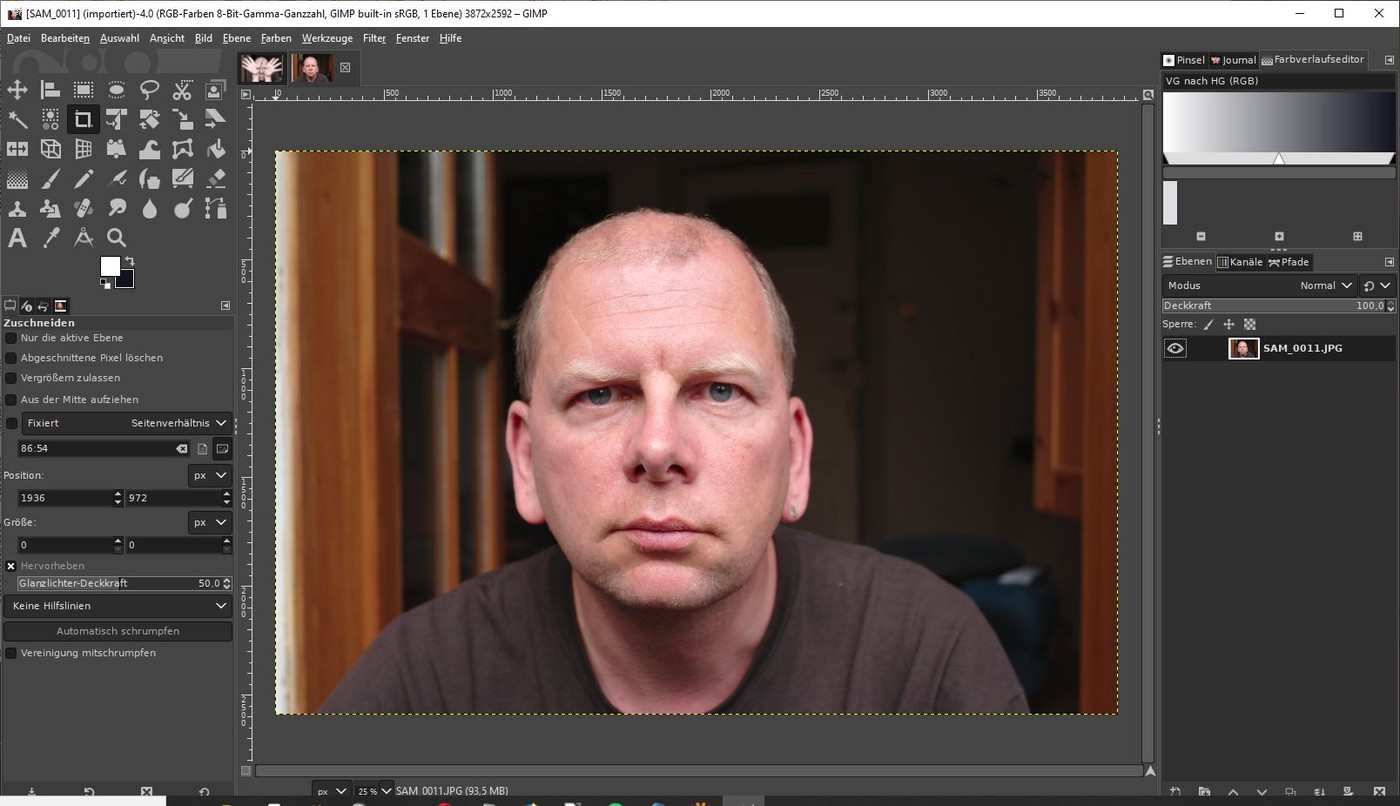The width and height of the screenshot is (1400, 806).
Task: Swap foreground and background colors
Action: (128, 262)
